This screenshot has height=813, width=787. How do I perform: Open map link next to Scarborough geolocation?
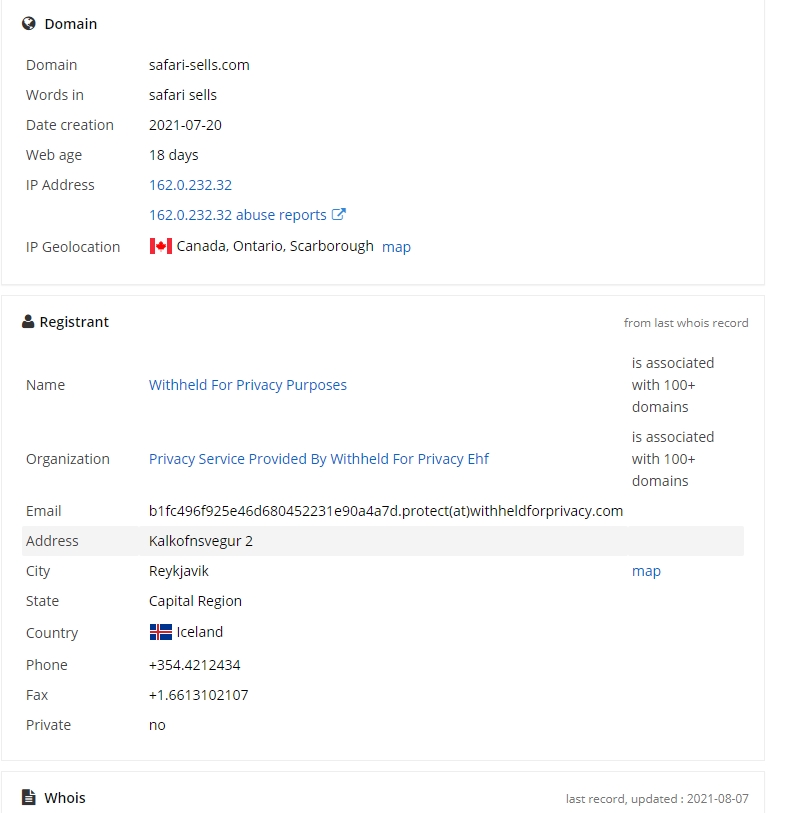click(x=396, y=247)
